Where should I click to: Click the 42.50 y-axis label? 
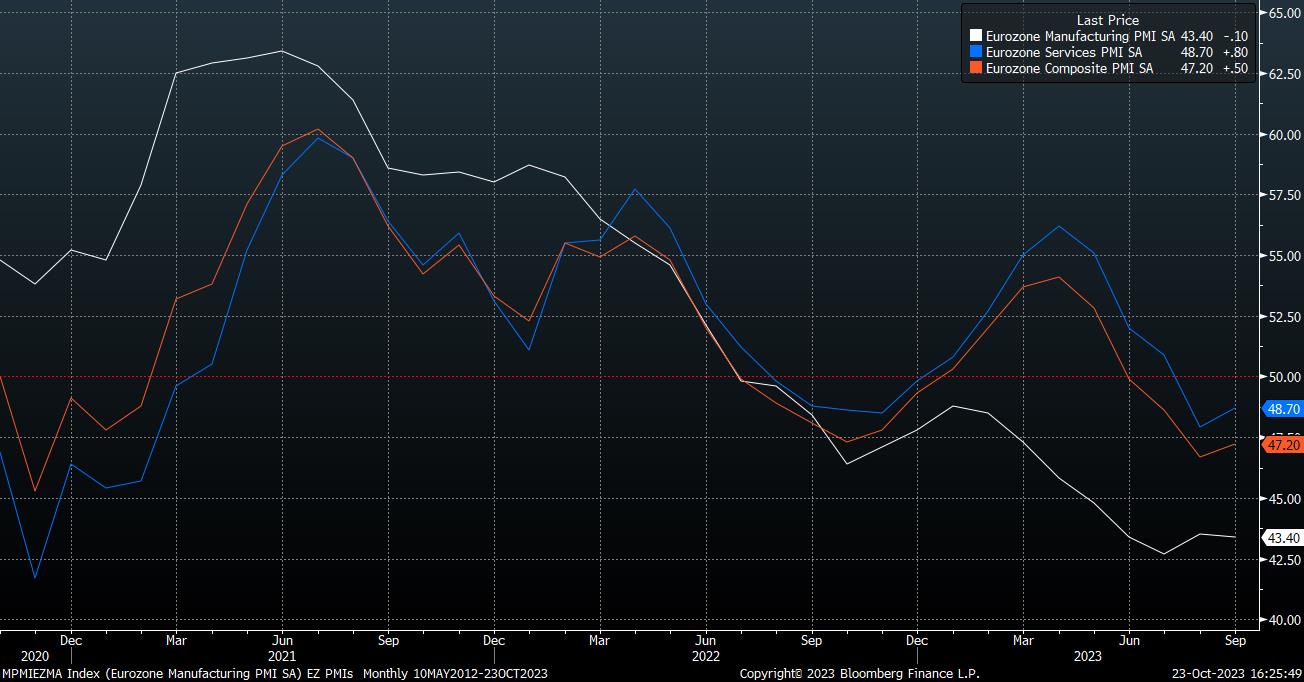[x=1283, y=559]
